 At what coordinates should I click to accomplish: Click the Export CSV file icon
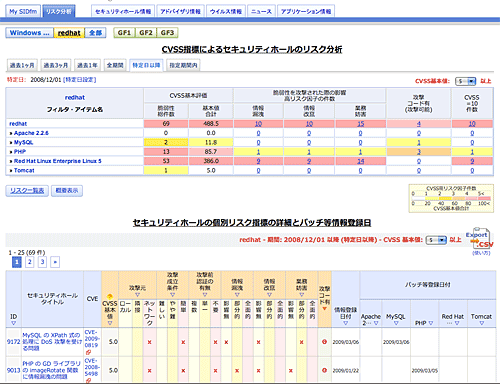(x=480, y=239)
